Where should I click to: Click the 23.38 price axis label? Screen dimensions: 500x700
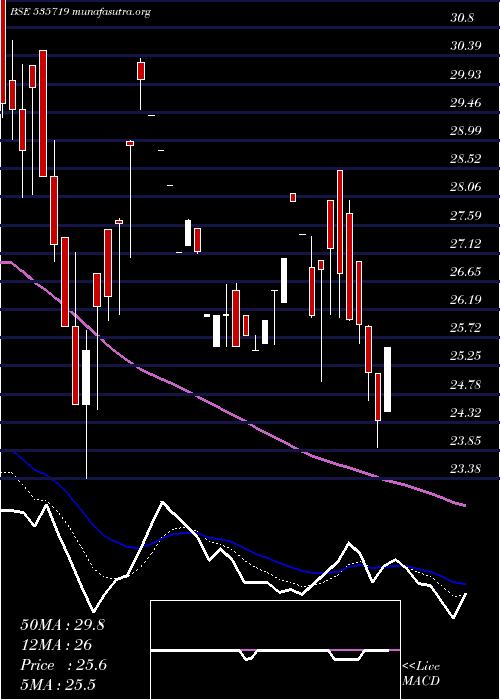click(x=466, y=469)
